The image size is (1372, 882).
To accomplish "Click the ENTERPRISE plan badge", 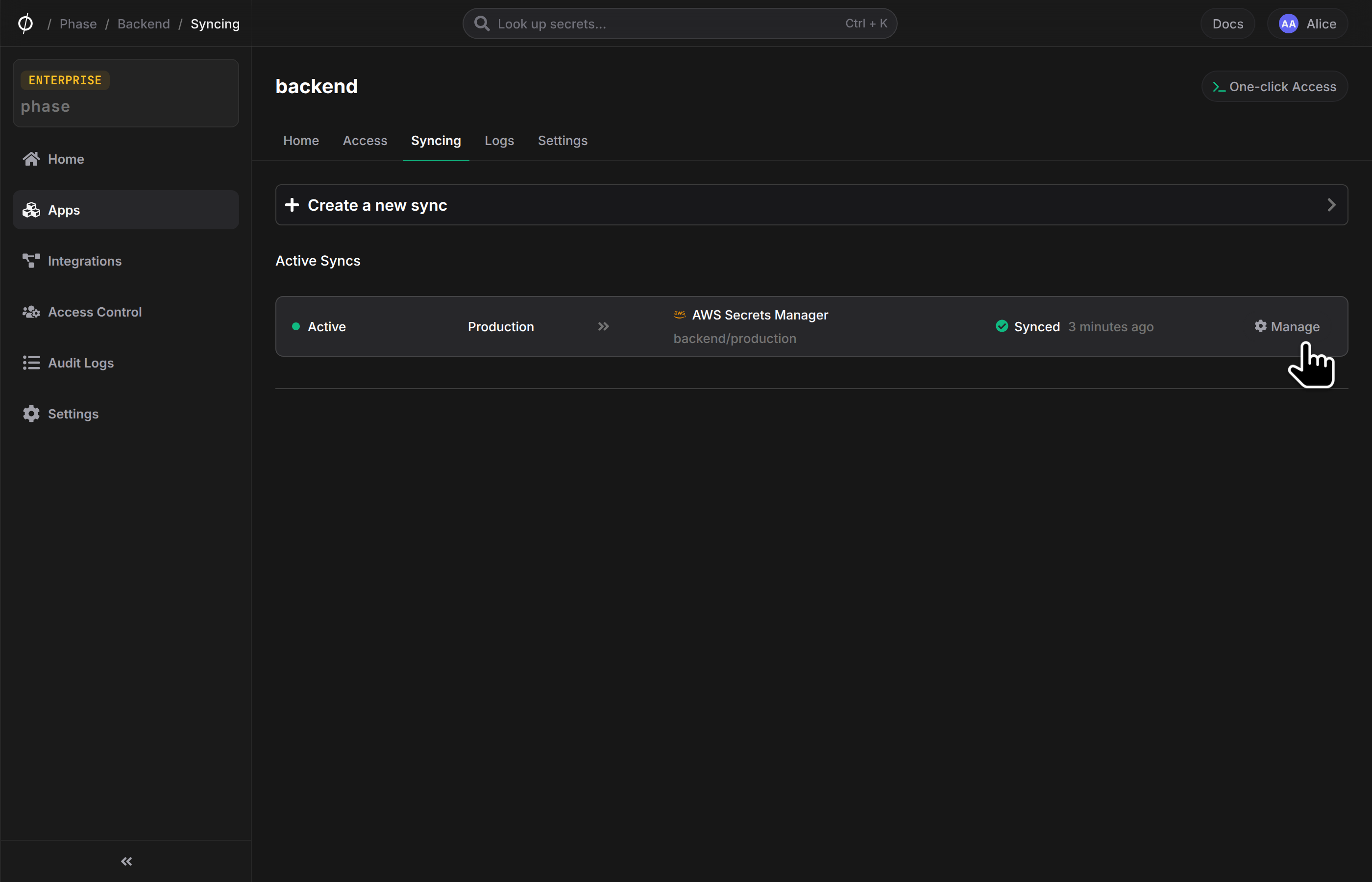I will (x=65, y=80).
